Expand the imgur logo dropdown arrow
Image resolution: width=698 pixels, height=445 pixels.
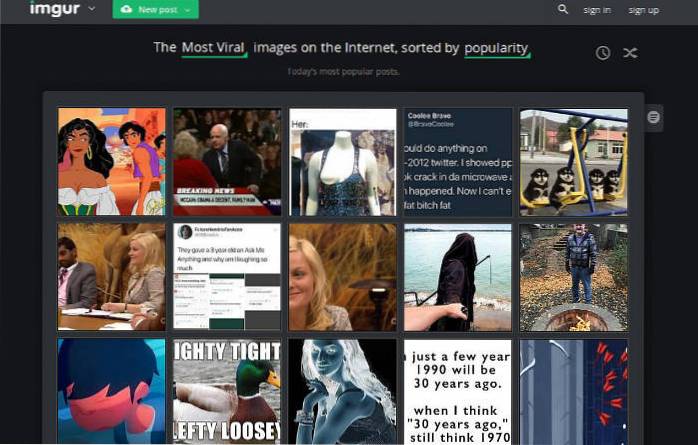91,8
